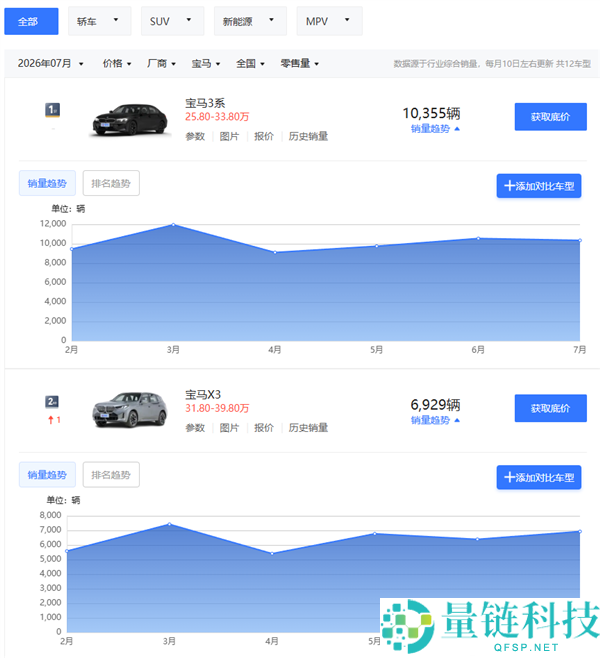Select 销量趋势 tab in 宝马3系 chart

(x=47, y=183)
